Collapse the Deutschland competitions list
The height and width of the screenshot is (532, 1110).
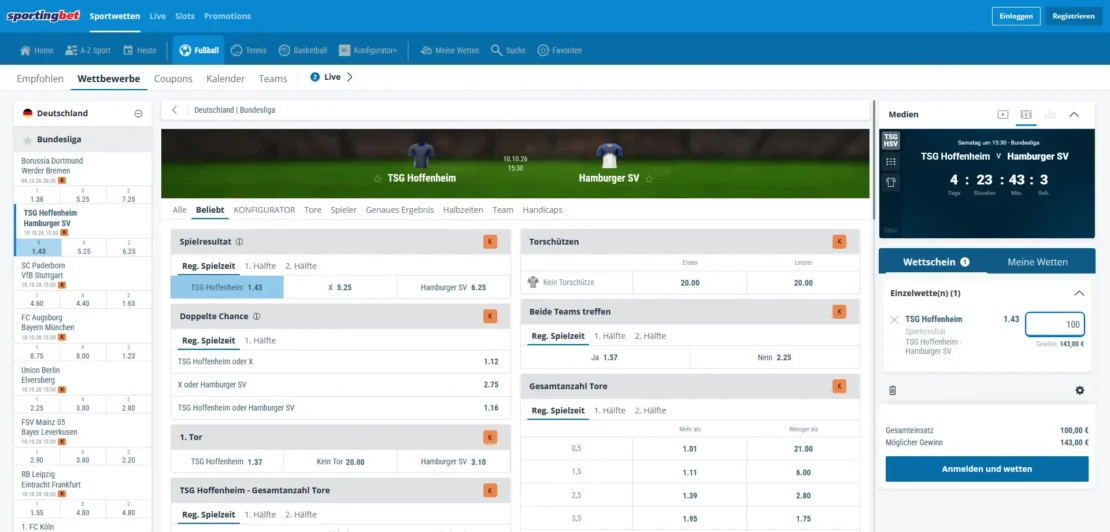coord(139,113)
